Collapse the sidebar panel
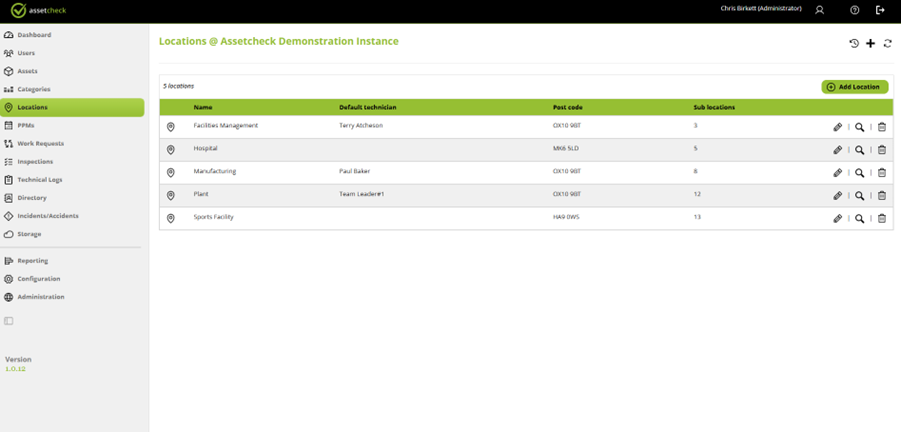Screen dimensions: 901x432 pos(9,321)
